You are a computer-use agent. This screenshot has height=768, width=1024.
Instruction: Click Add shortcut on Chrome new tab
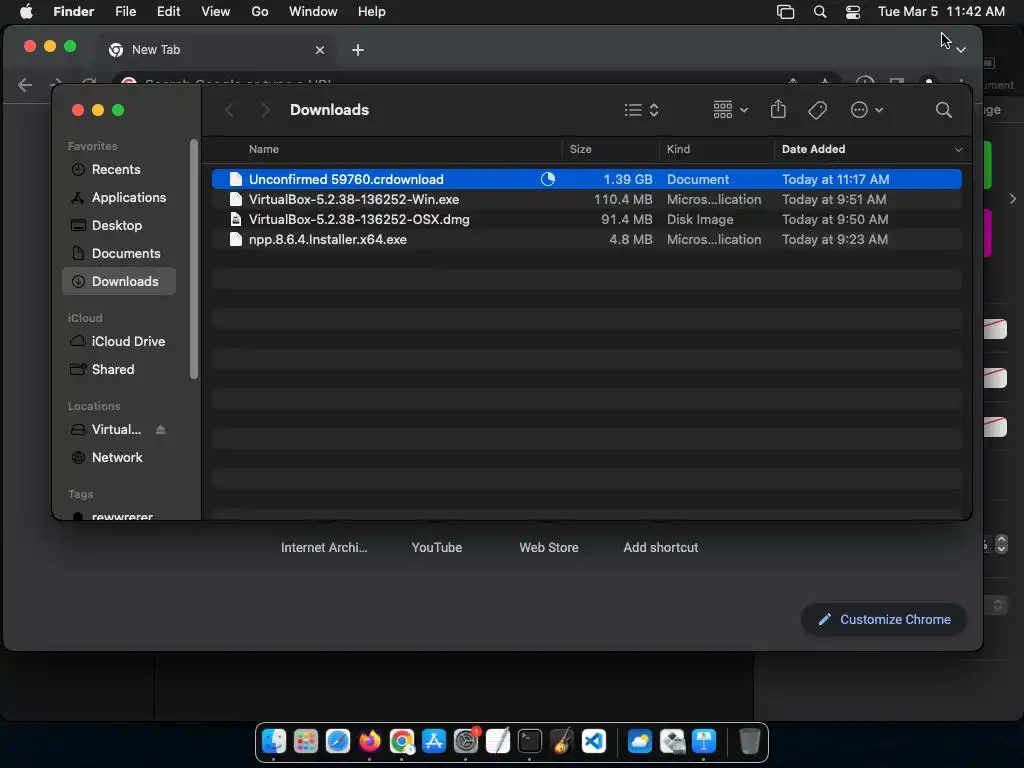click(x=661, y=547)
